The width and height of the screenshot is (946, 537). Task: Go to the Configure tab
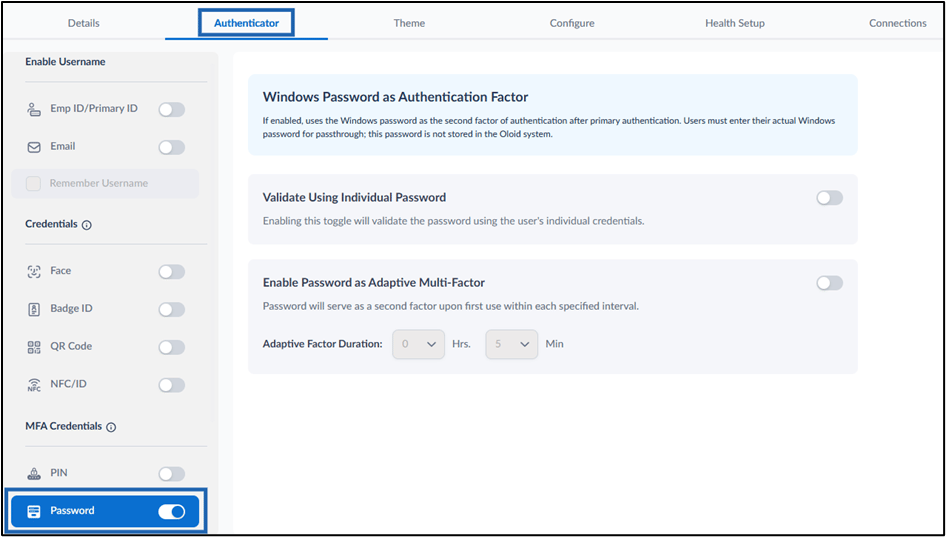pyautogui.click(x=572, y=23)
